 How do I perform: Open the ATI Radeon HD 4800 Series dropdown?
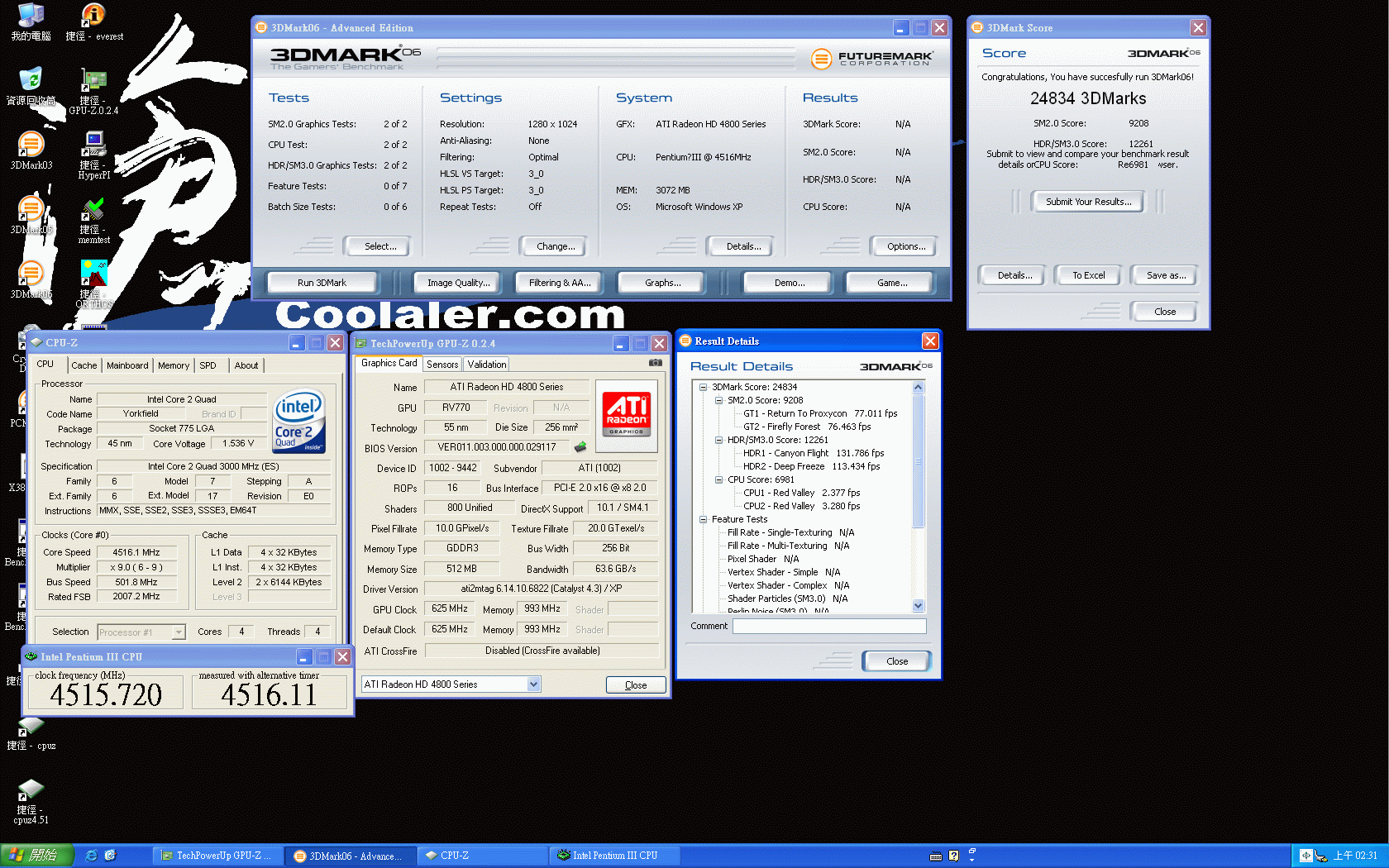534,684
